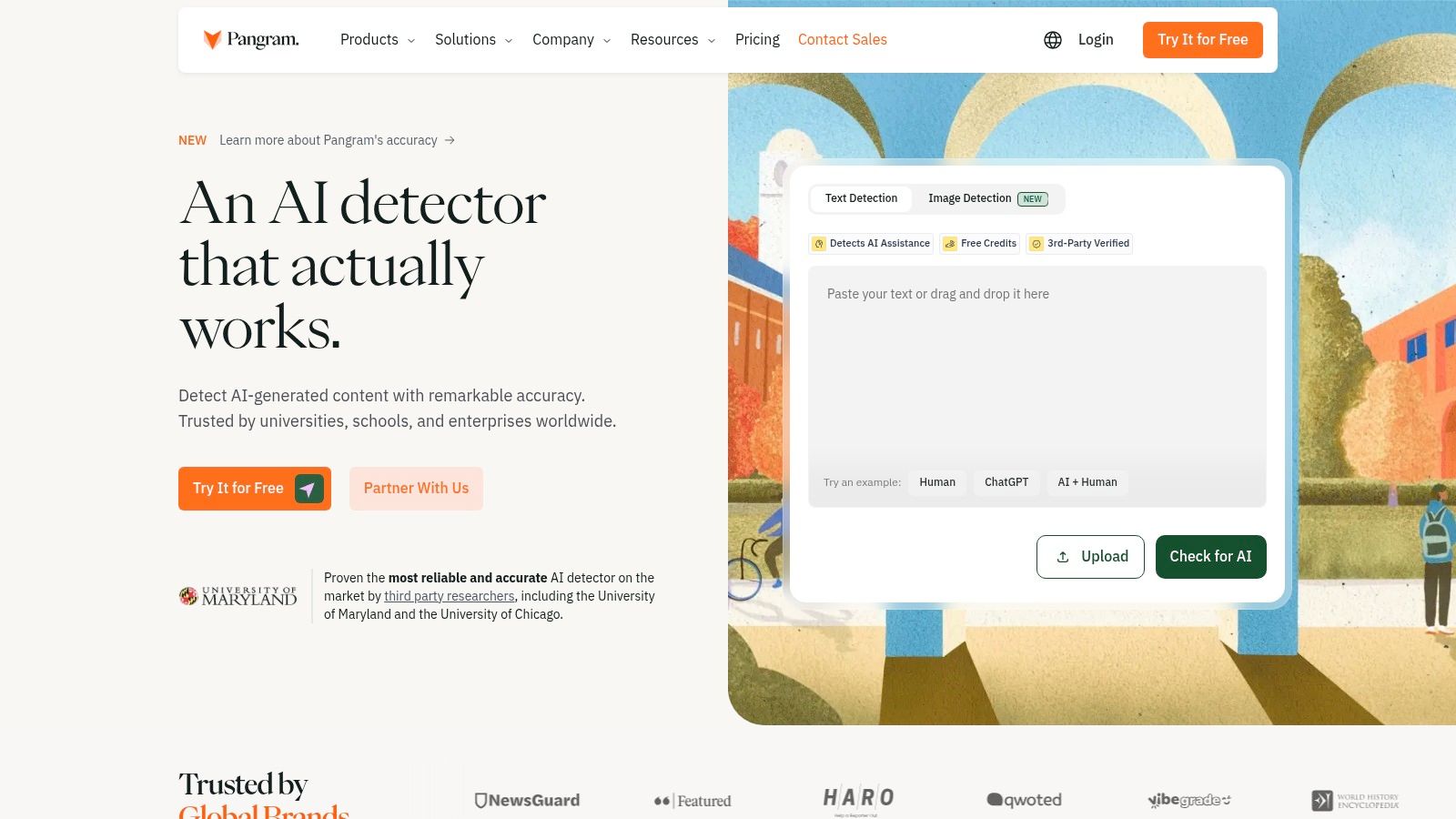Go to the Pricing page
Image resolution: width=1456 pixels, height=819 pixels.
click(757, 40)
